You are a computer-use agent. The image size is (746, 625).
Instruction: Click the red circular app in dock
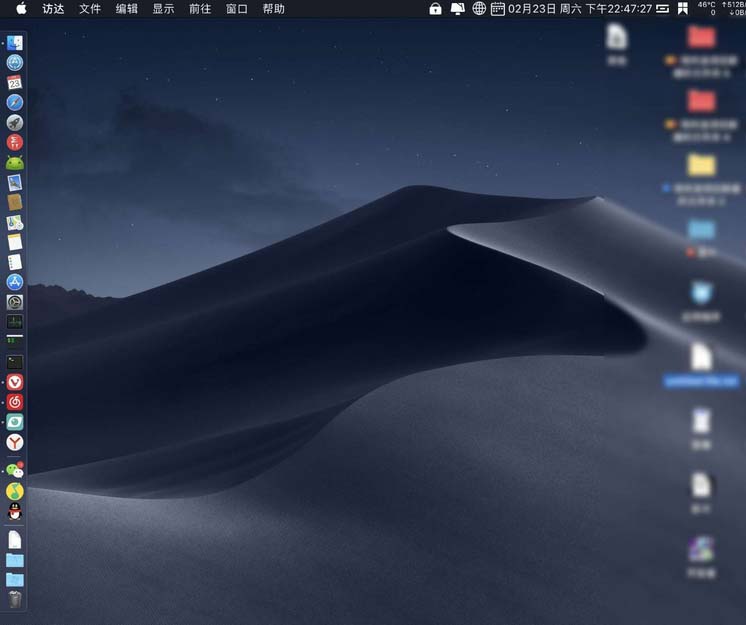click(x=15, y=142)
